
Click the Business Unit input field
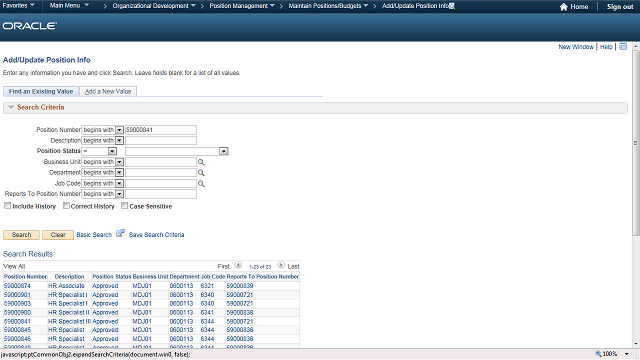point(161,162)
